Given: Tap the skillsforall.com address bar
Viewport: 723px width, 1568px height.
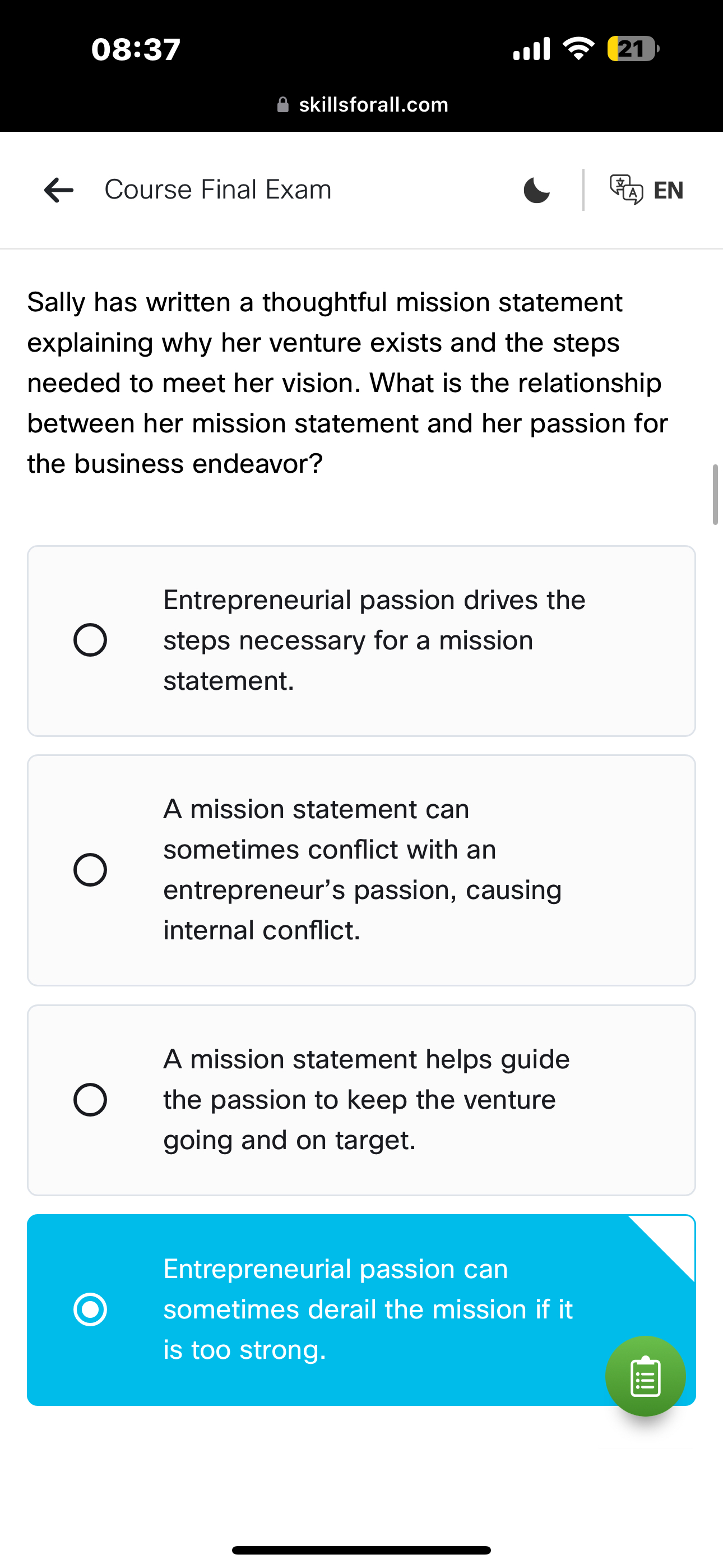Looking at the screenshot, I should (x=373, y=105).
